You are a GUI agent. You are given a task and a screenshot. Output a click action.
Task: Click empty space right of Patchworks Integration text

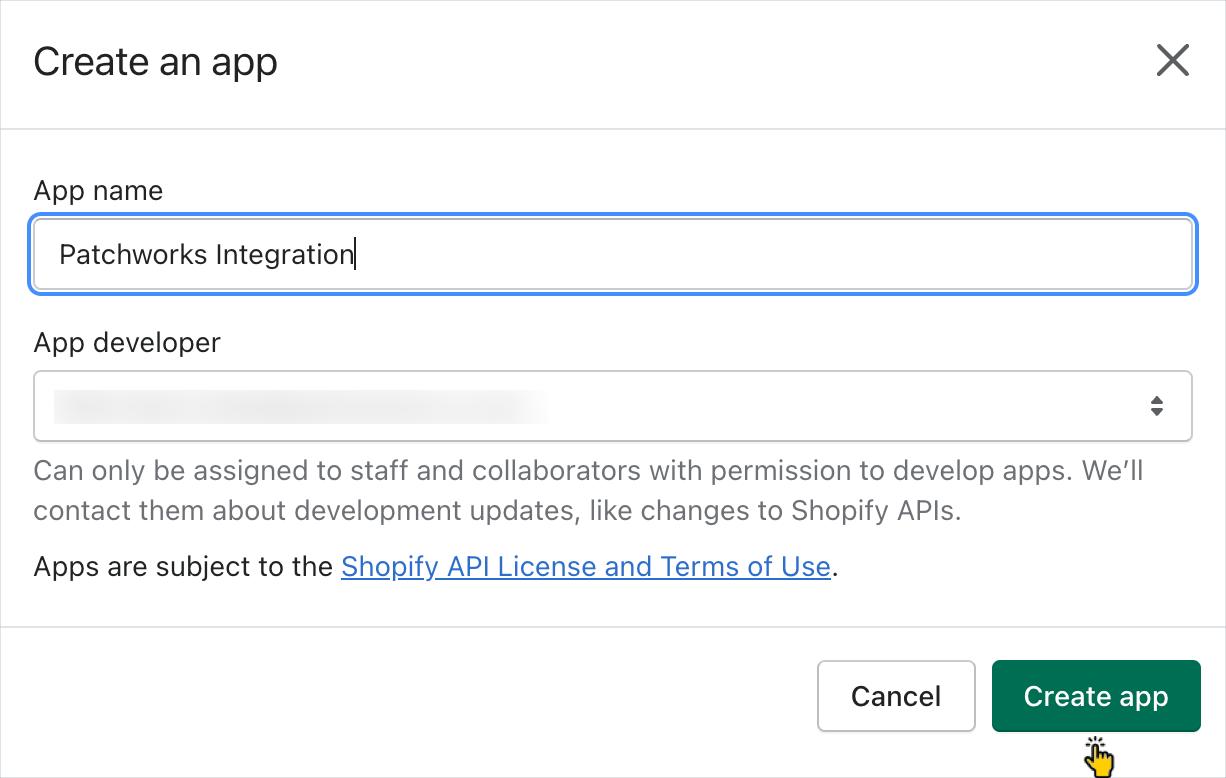(x=760, y=255)
